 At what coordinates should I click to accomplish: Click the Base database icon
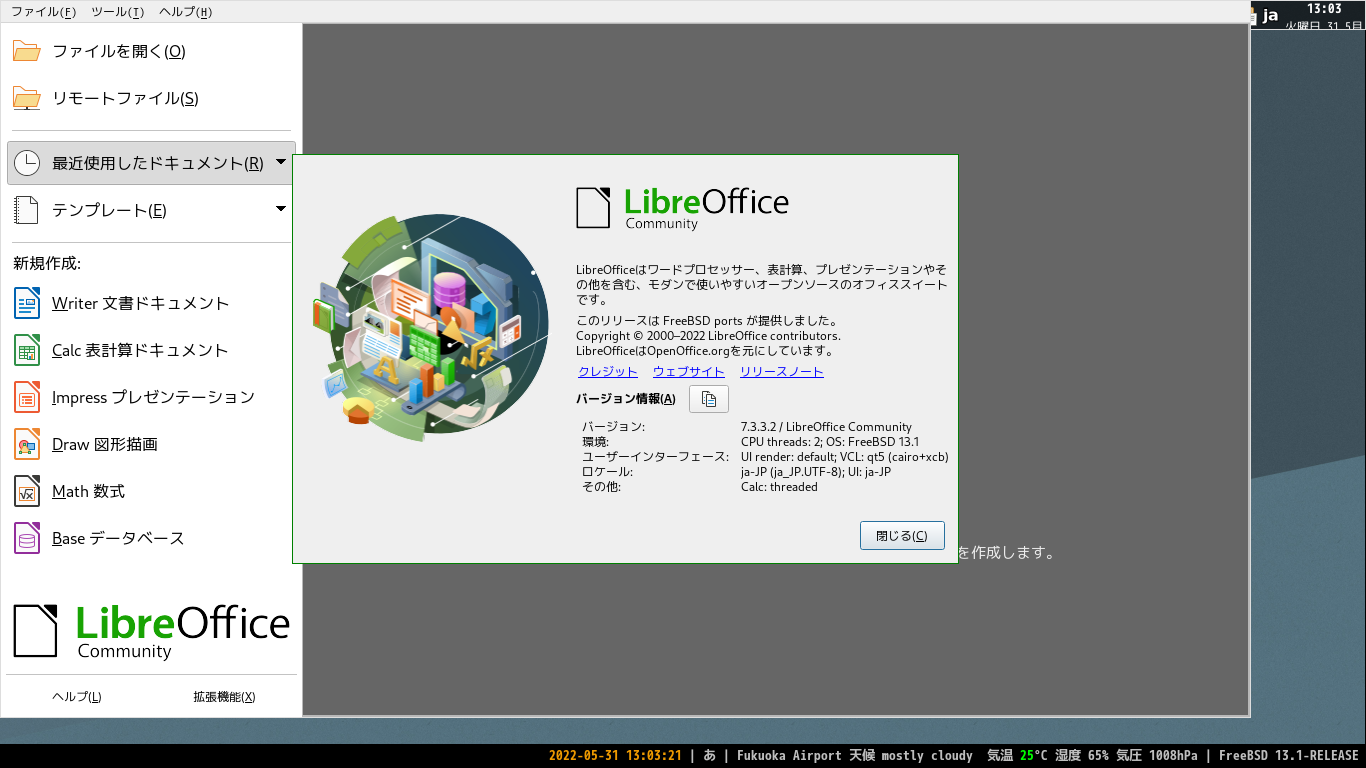click(x=26, y=538)
